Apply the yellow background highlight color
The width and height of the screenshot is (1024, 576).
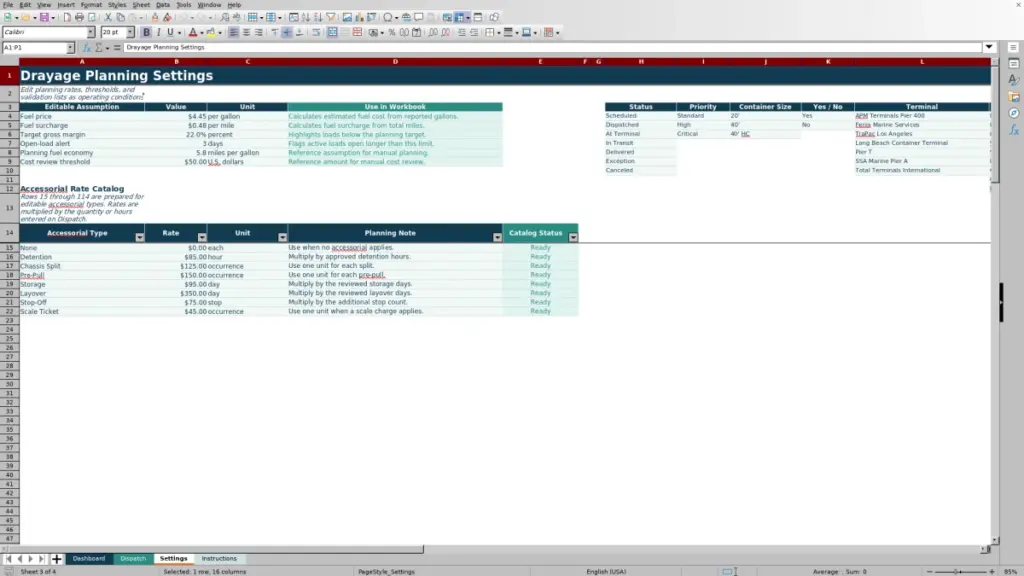pos(211,33)
